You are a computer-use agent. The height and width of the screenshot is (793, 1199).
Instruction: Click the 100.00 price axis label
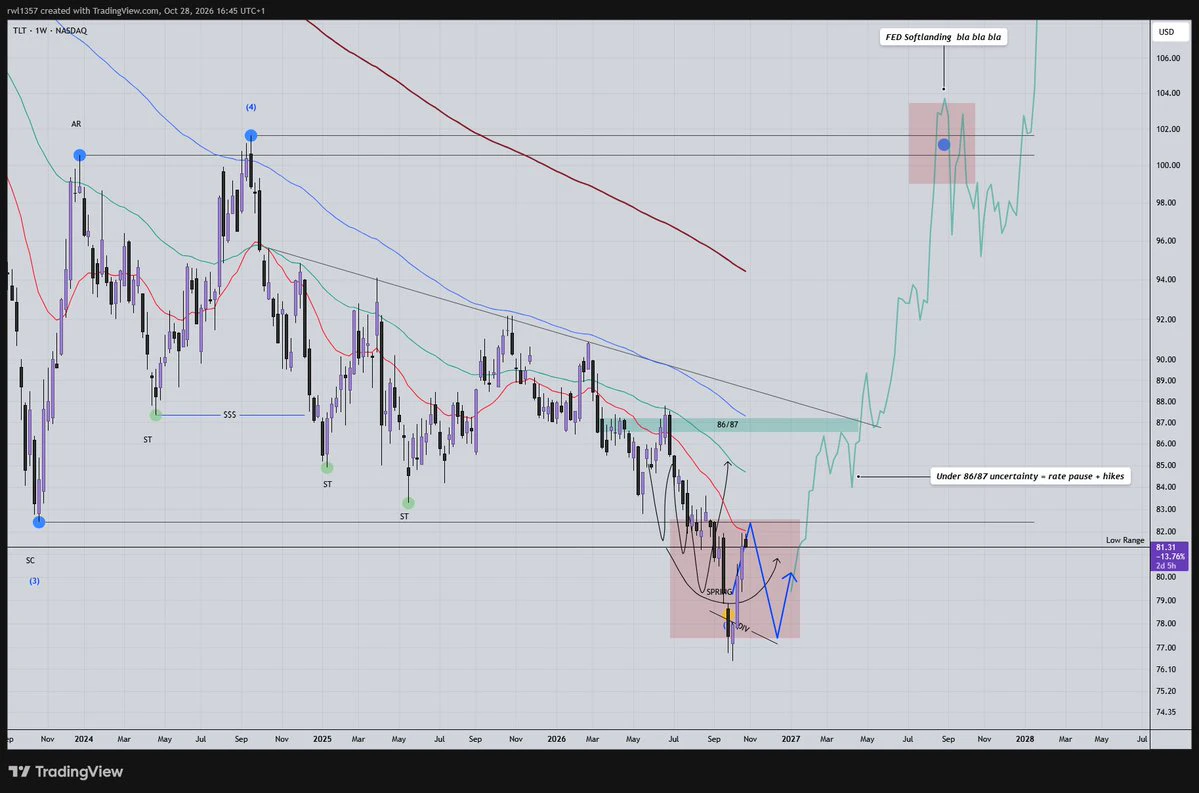[x=1167, y=165]
